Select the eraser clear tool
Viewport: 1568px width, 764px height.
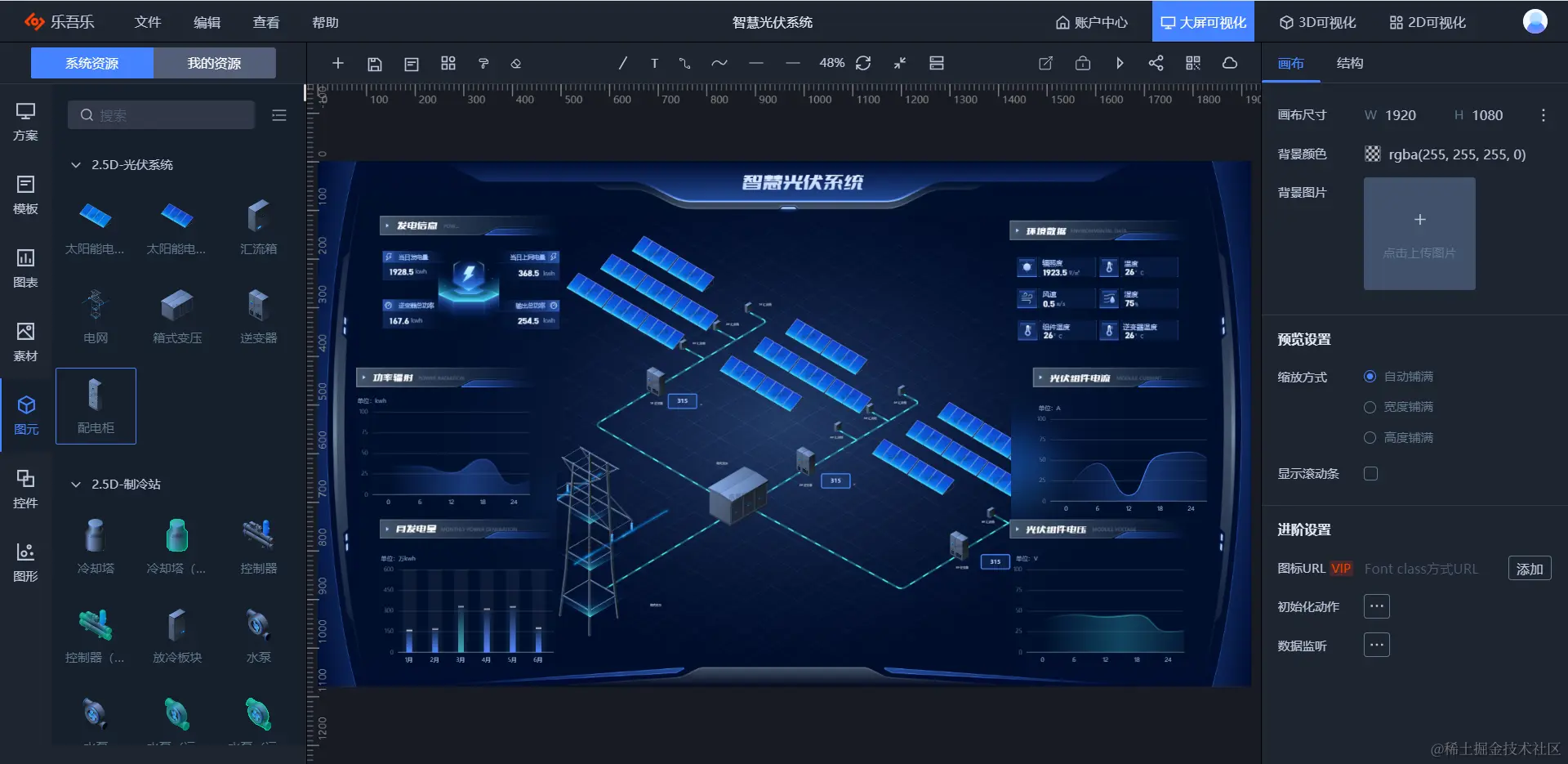[516, 64]
